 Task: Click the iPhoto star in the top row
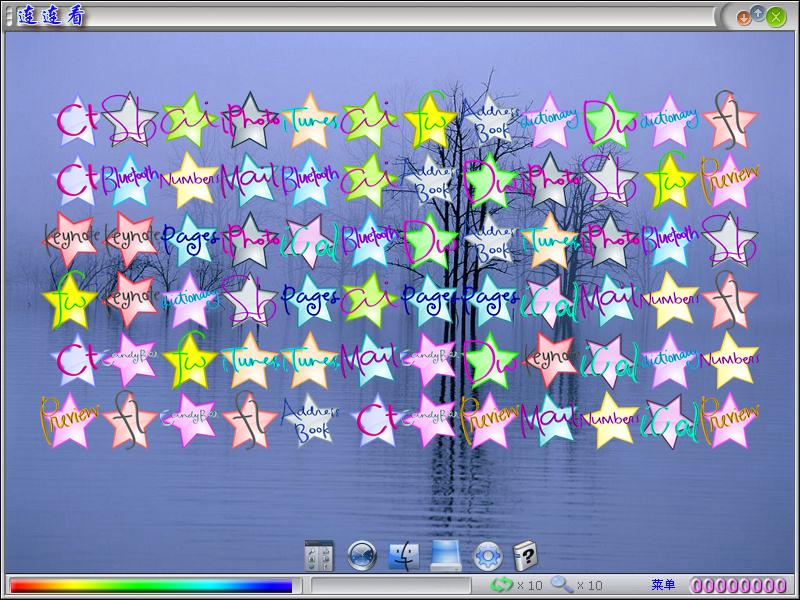[250, 120]
